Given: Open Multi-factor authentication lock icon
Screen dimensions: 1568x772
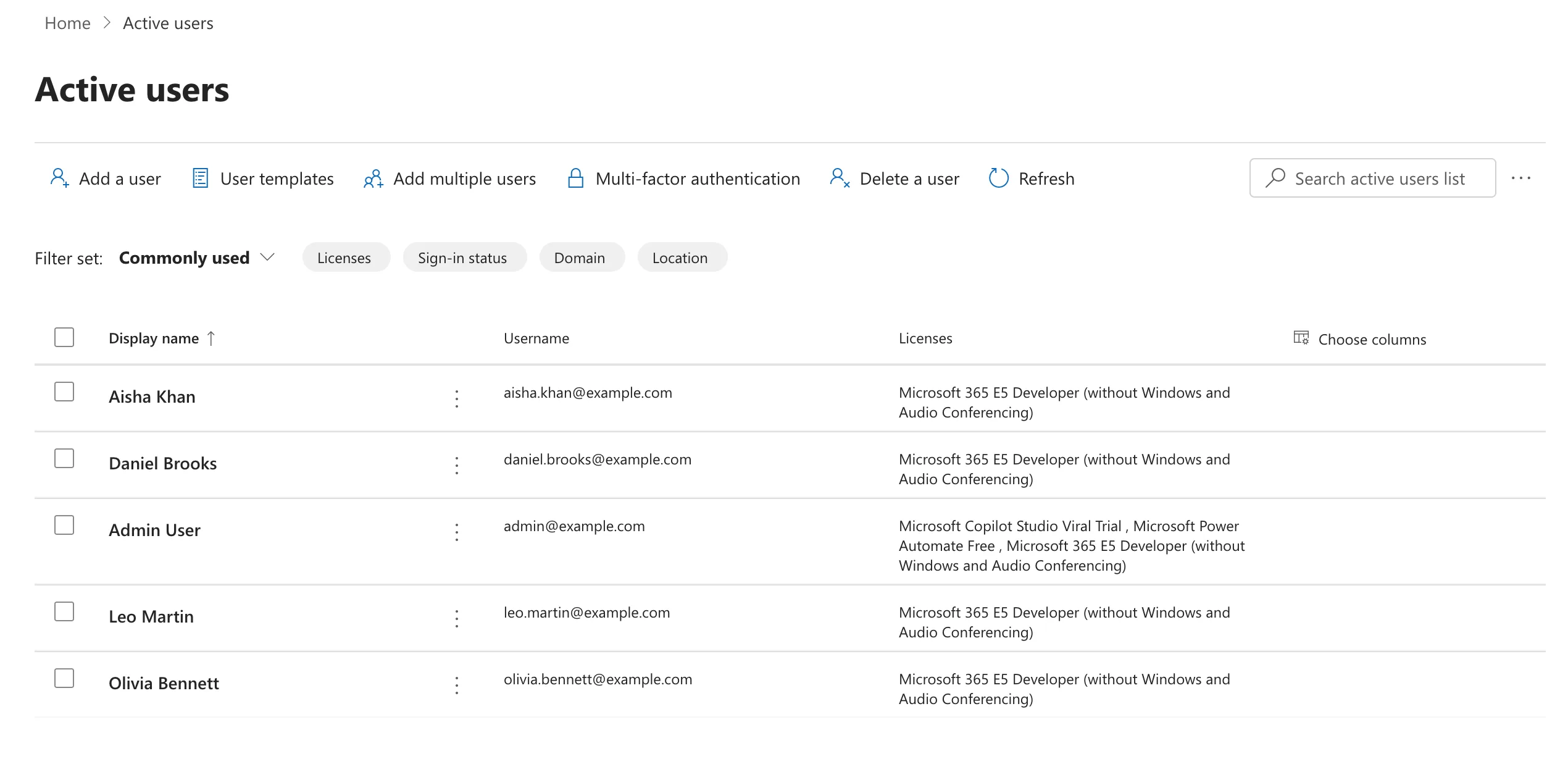Looking at the screenshot, I should pos(575,178).
